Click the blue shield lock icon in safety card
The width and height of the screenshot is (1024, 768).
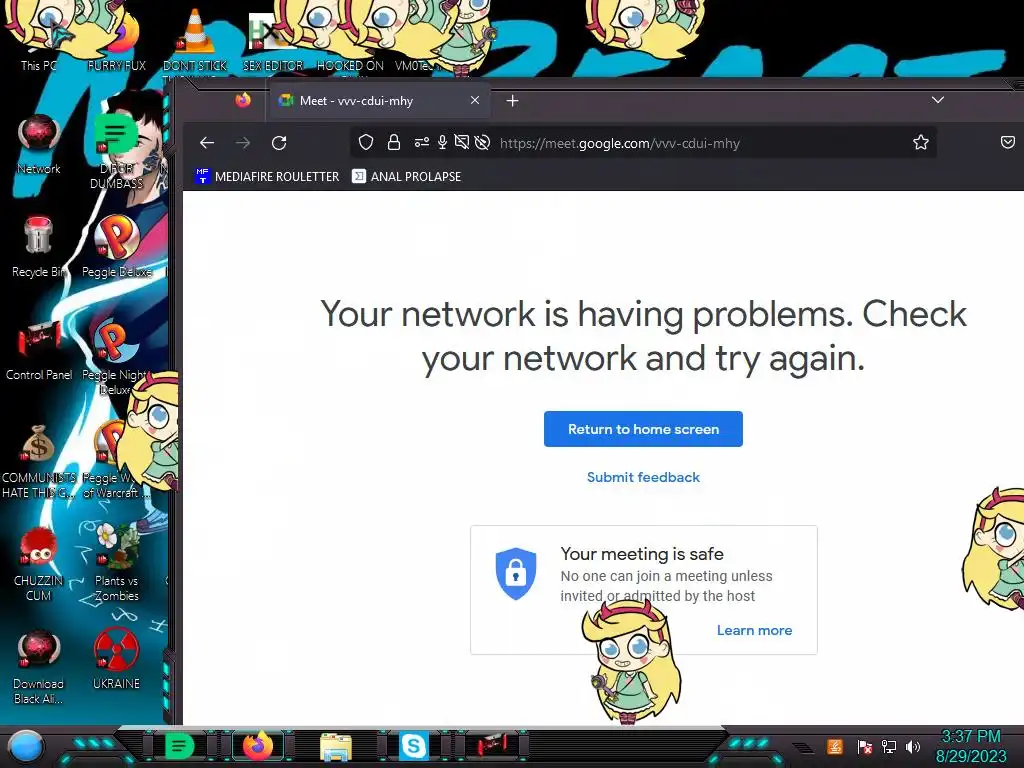click(x=516, y=573)
